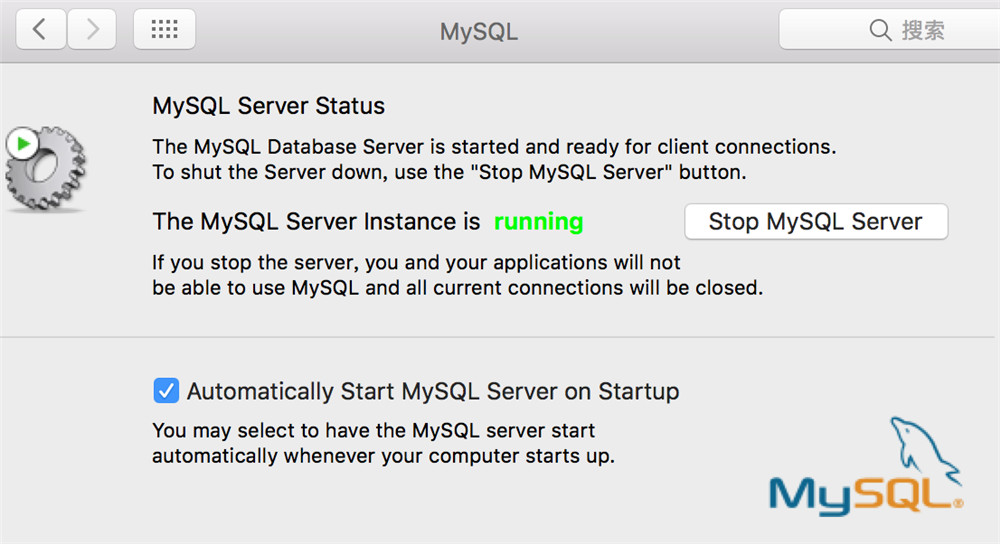Image resolution: width=1000 pixels, height=544 pixels.
Task: Go back with the left chevron button
Action: 41,29
